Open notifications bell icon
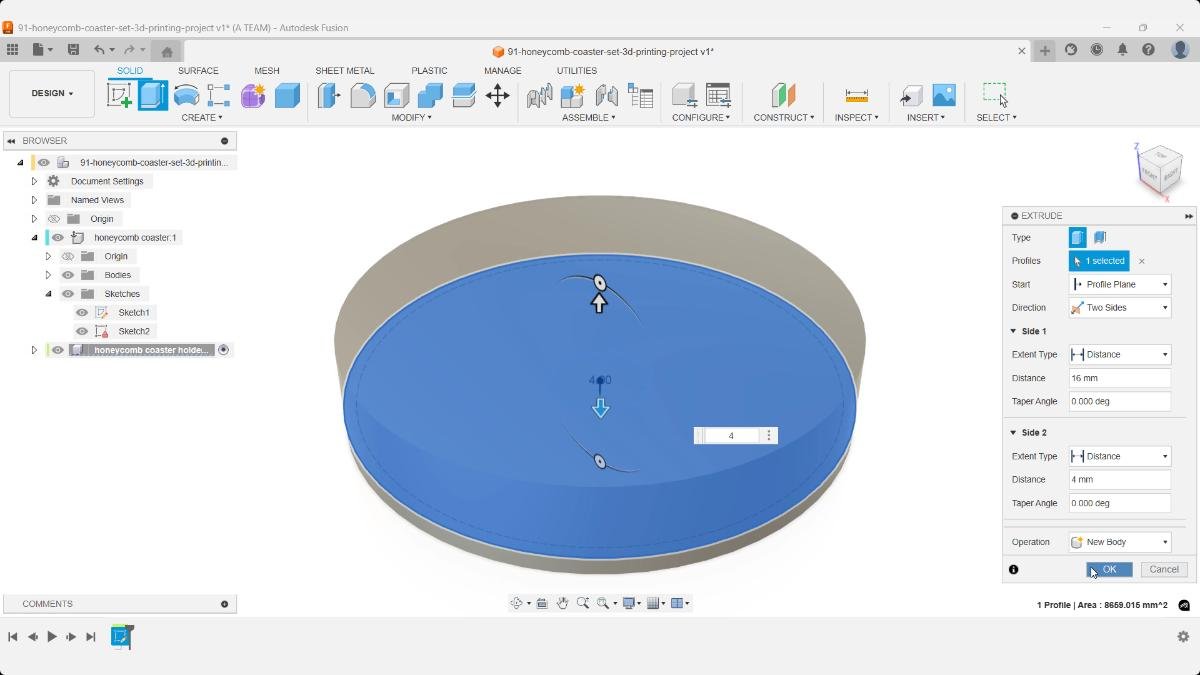1200x675 pixels. pos(1122,50)
